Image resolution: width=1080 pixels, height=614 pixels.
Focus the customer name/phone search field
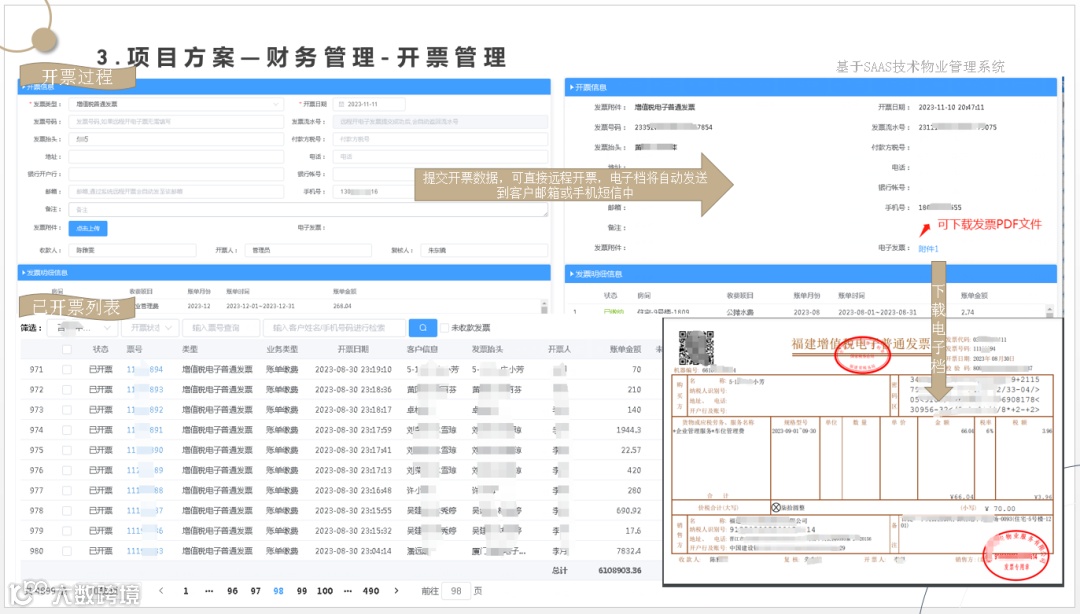tap(335, 328)
